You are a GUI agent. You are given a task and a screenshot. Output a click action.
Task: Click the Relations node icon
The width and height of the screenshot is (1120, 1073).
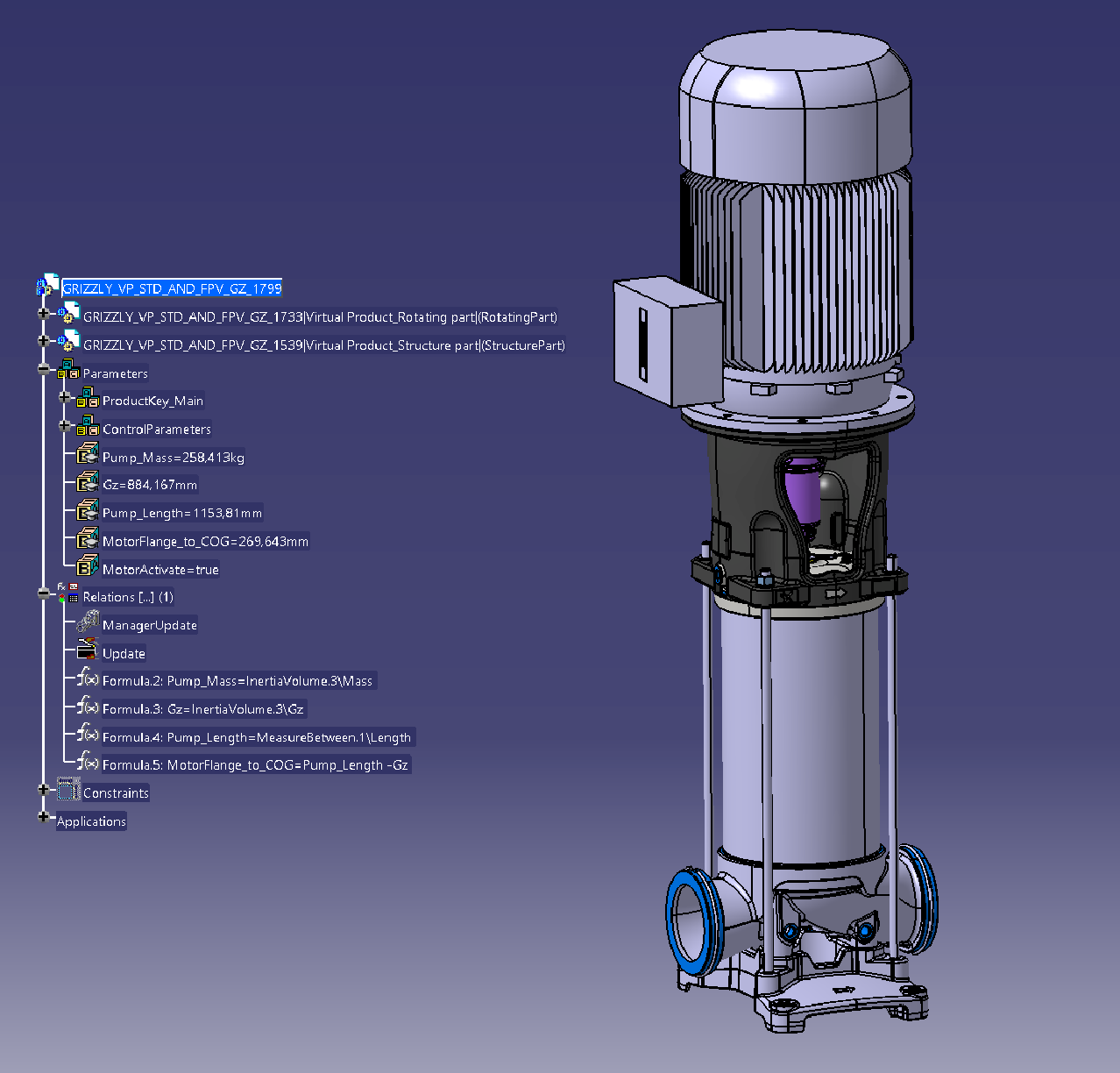tap(68, 594)
